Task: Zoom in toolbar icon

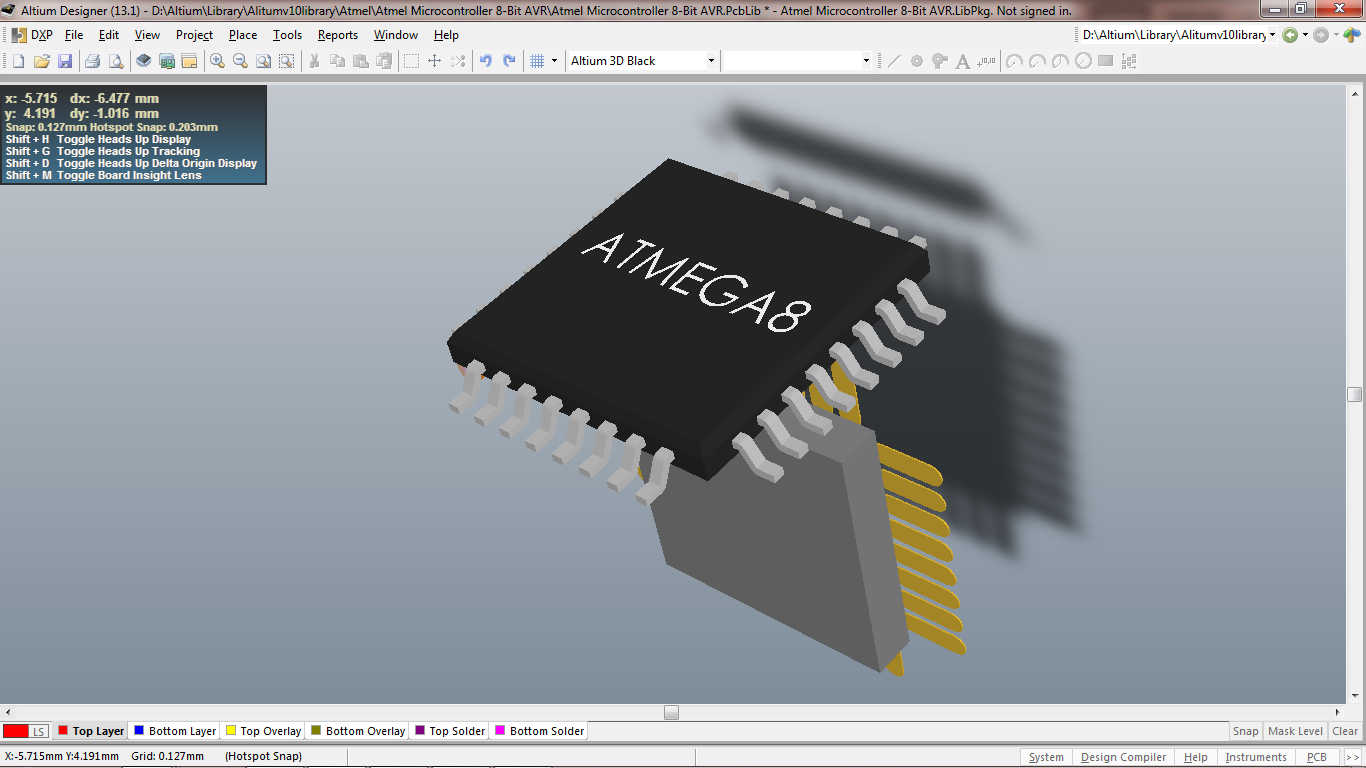Action: (x=217, y=61)
